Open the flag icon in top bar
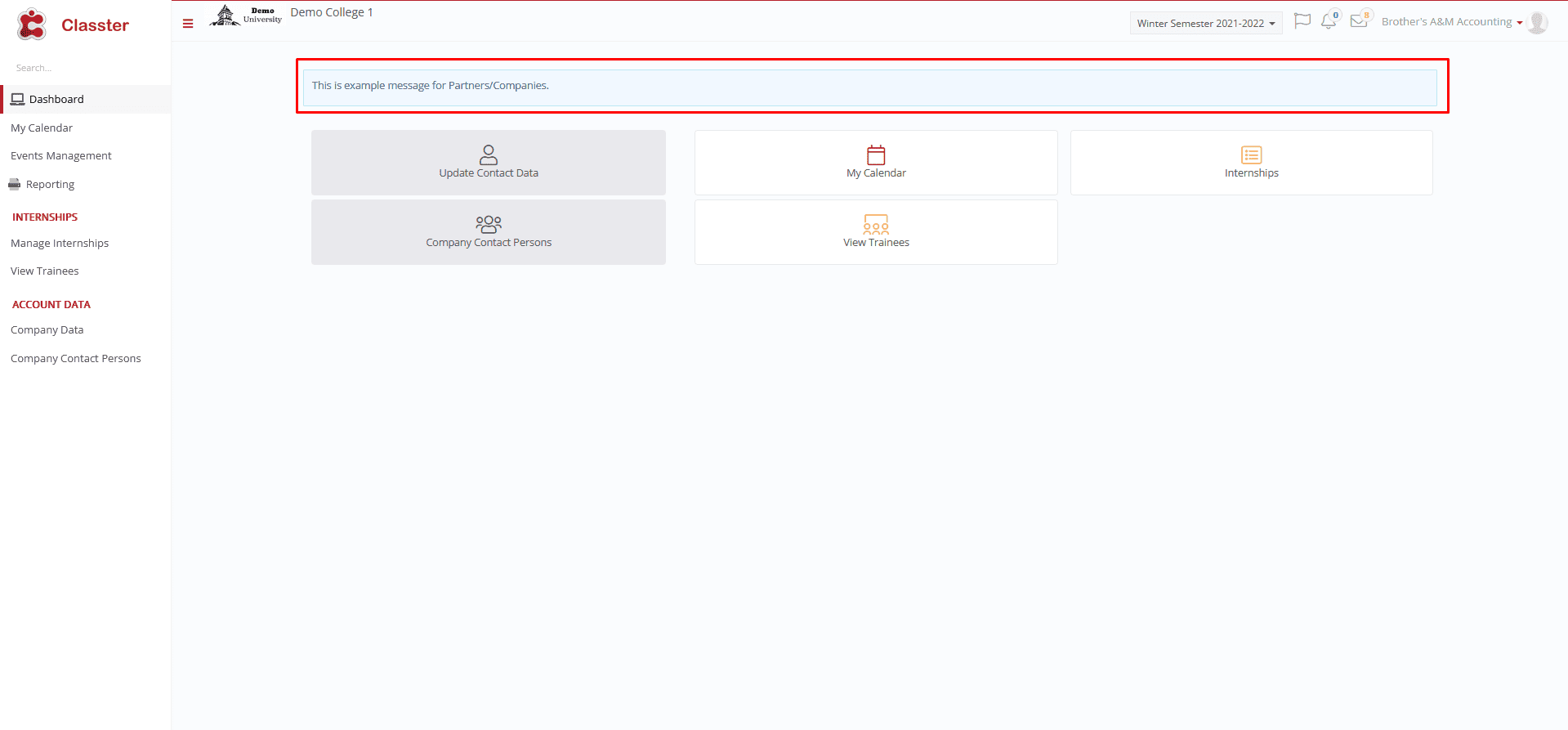Image resolution: width=1568 pixels, height=730 pixels. coord(1302,21)
